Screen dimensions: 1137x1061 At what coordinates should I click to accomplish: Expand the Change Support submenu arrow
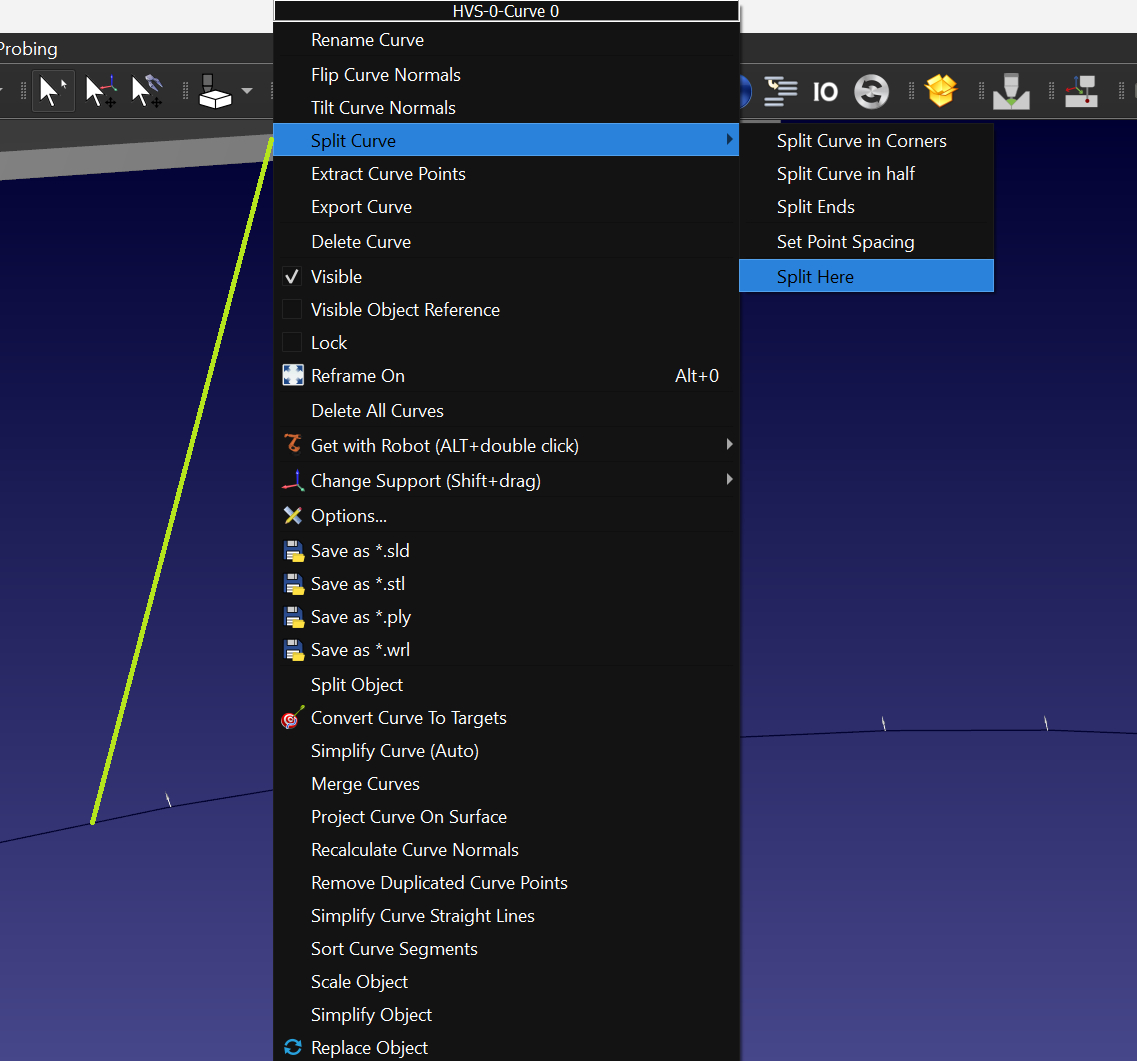pyautogui.click(x=729, y=480)
